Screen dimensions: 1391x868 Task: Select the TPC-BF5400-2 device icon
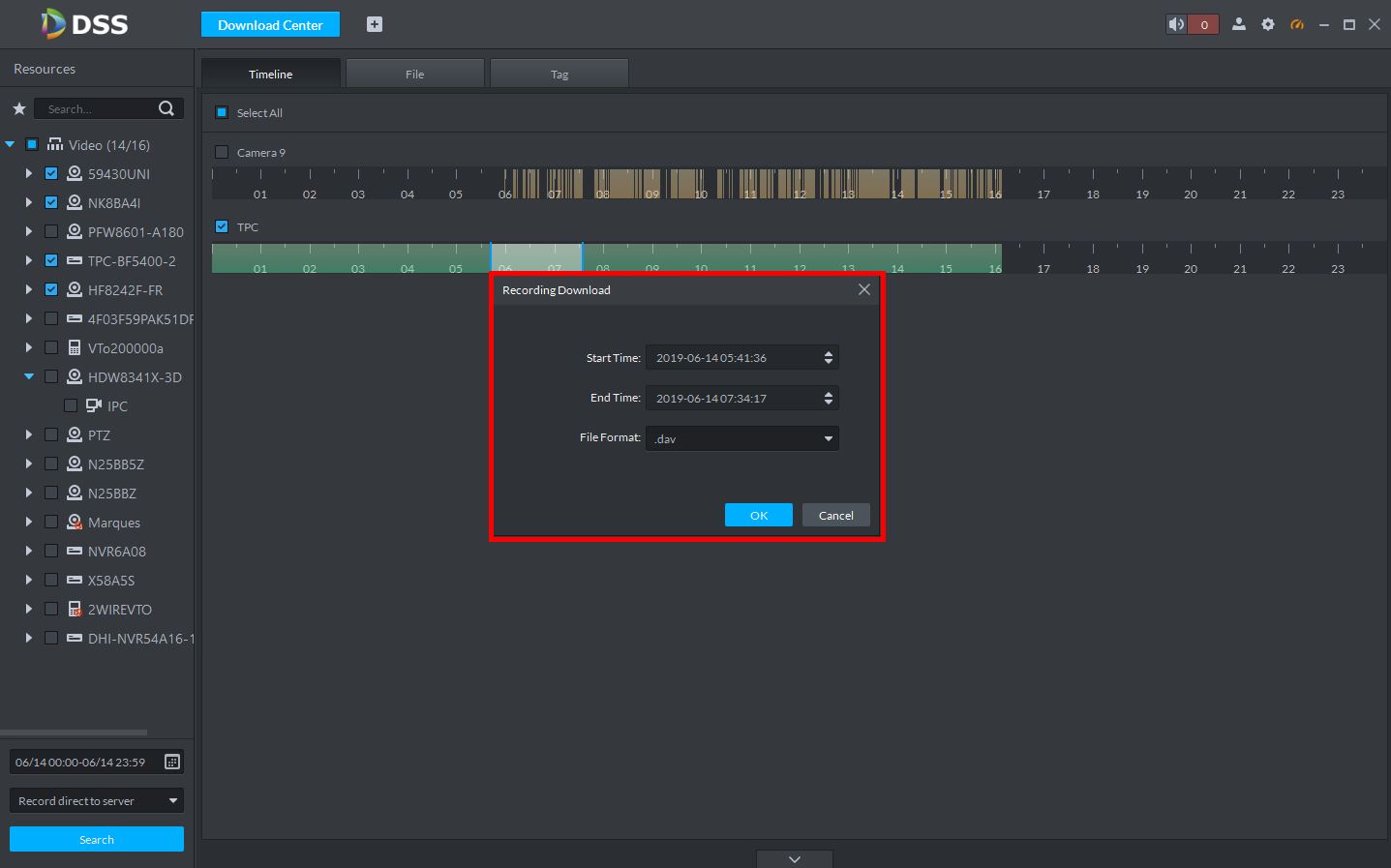pyautogui.click(x=75, y=260)
